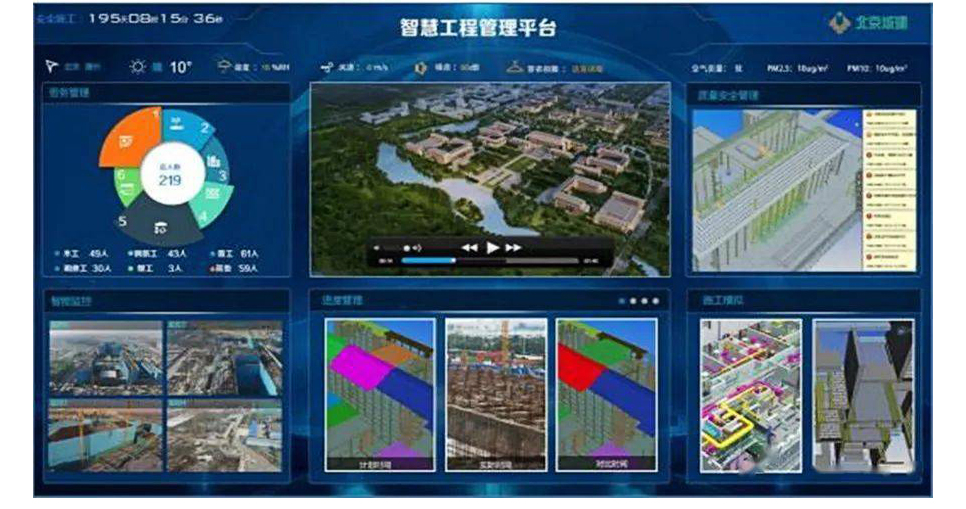Viewport: 966px width, 509px height.
Task: Click the location arrow icon in status bar
Action: coord(52,67)
